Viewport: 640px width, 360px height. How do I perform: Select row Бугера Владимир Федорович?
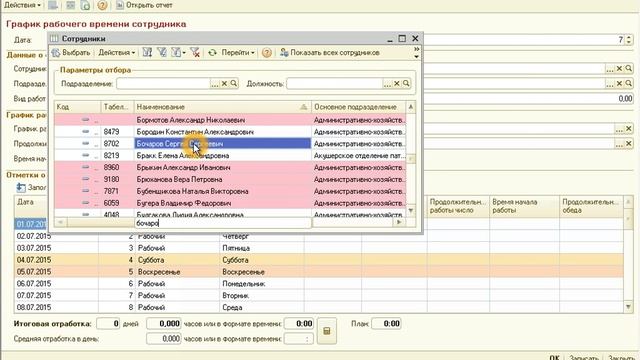(x=231, y=203)
